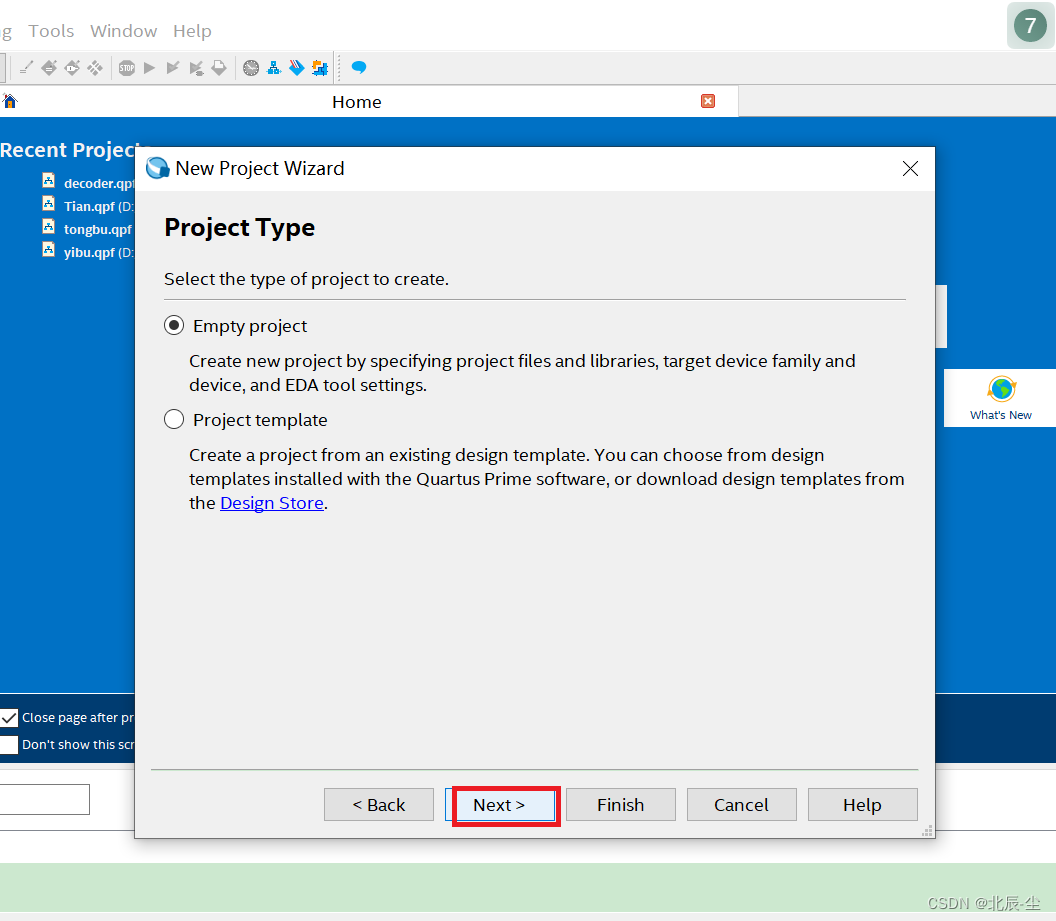
Task: Click yibu.qpf file icon in Recent Projects
Action: (48, 249)
